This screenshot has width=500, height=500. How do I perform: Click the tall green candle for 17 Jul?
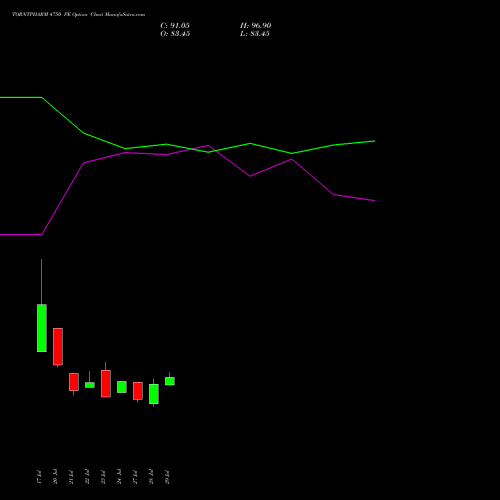point(42,328)
